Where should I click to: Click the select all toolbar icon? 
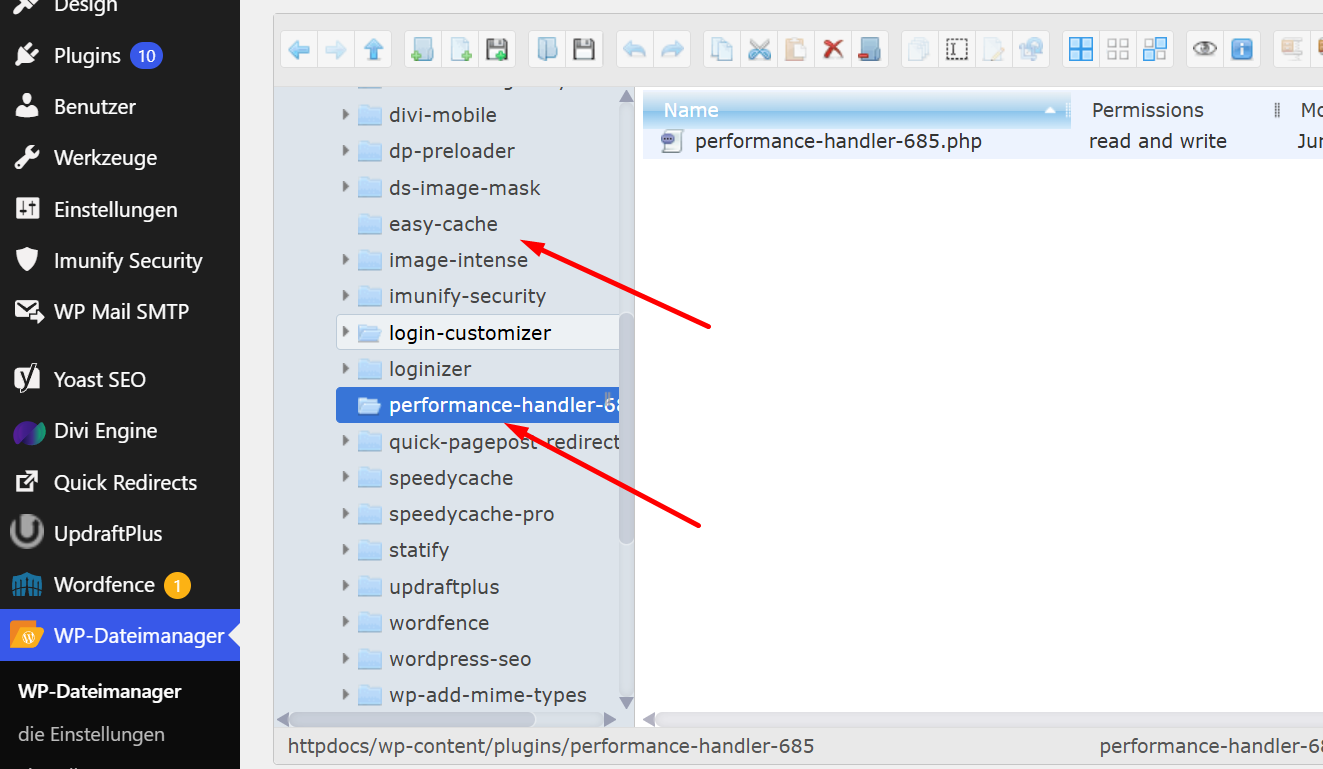coord(1081,49)
